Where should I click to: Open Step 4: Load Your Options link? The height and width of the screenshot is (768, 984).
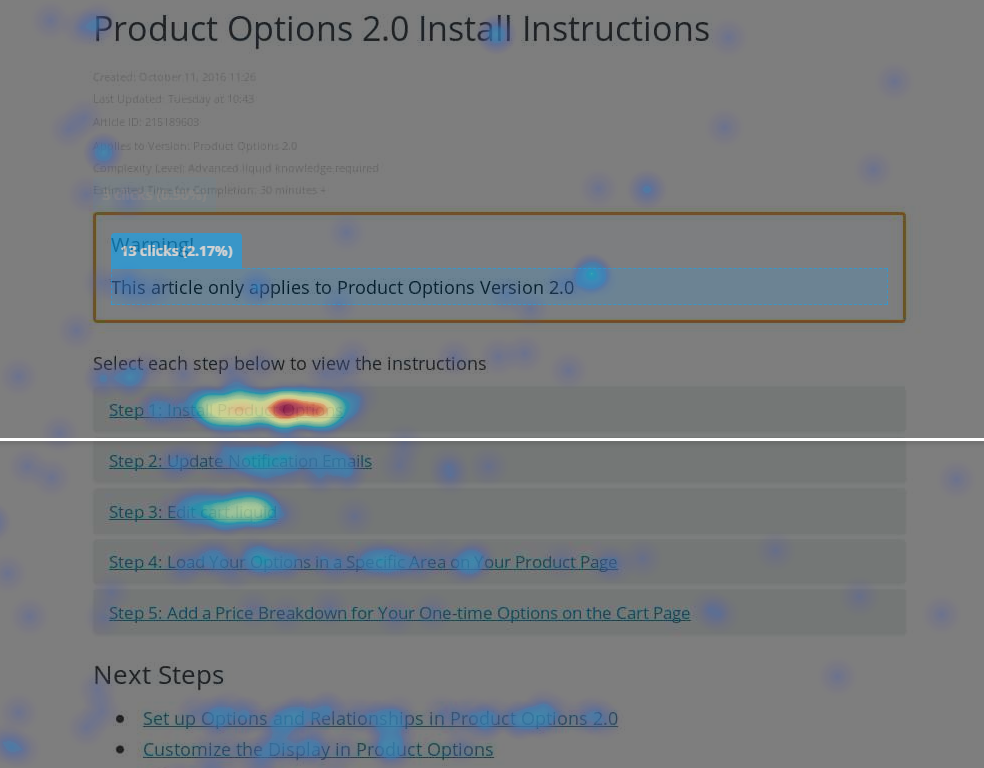coord(363,562)
